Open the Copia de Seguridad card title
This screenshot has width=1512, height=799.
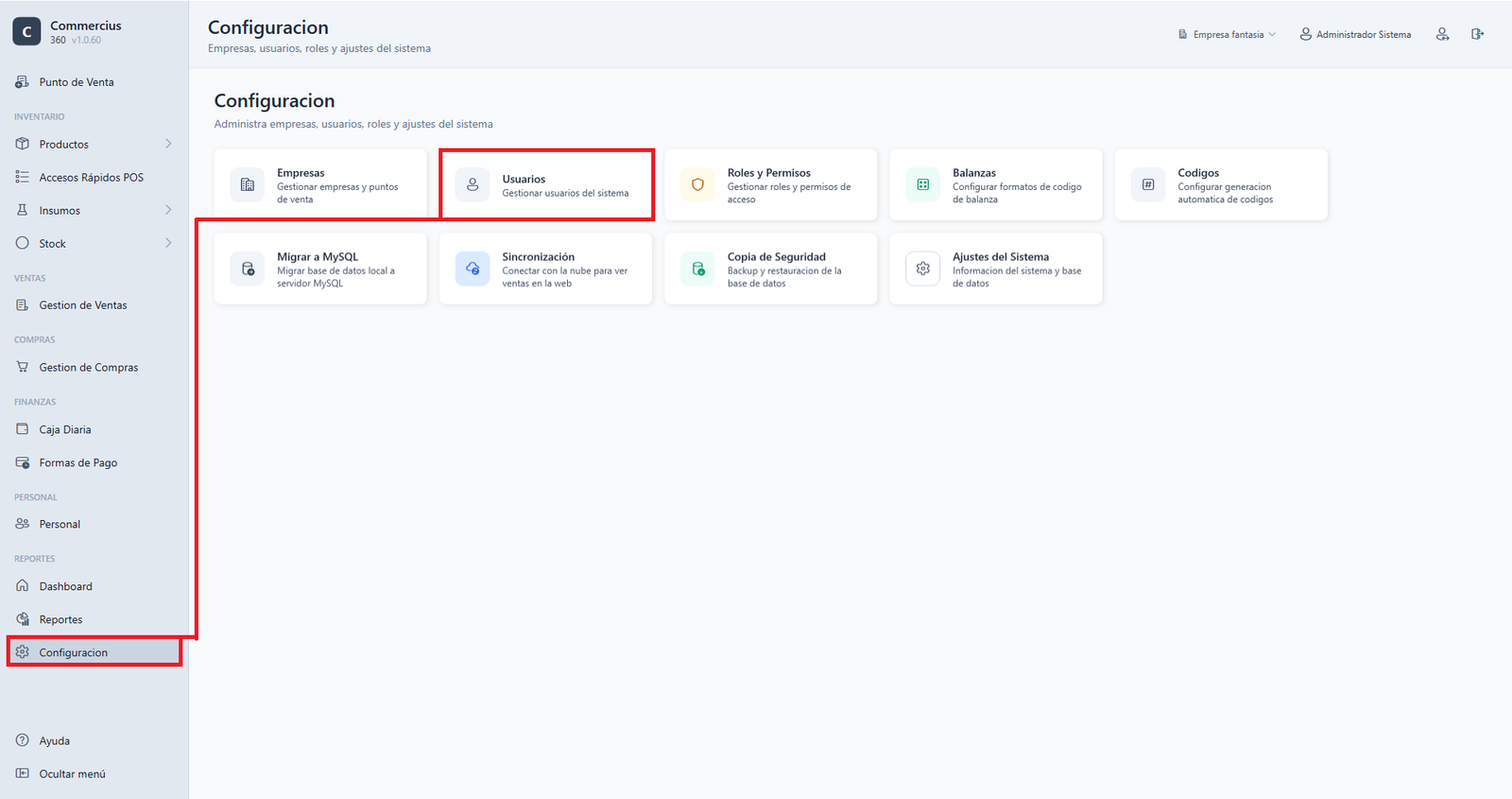(x=777, y=256)
